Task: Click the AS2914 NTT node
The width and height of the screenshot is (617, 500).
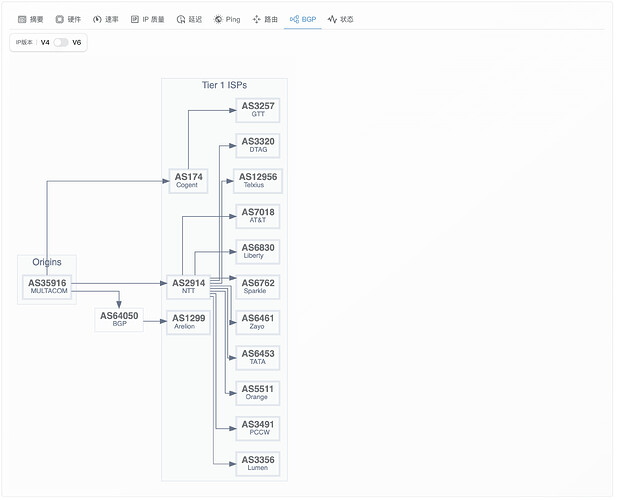Action: (188, 287)
